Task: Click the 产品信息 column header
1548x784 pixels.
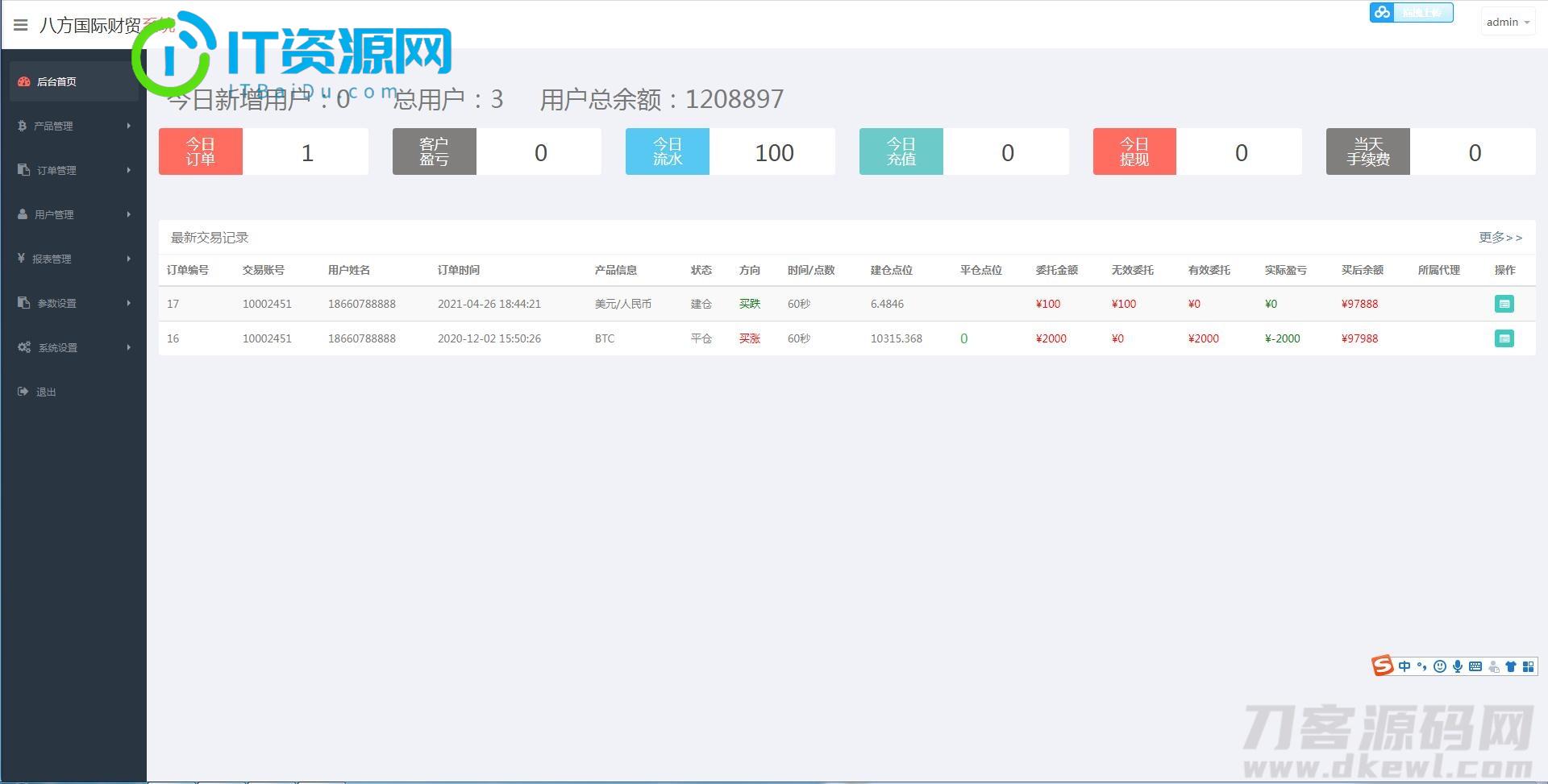Action: tap(616, 270)
